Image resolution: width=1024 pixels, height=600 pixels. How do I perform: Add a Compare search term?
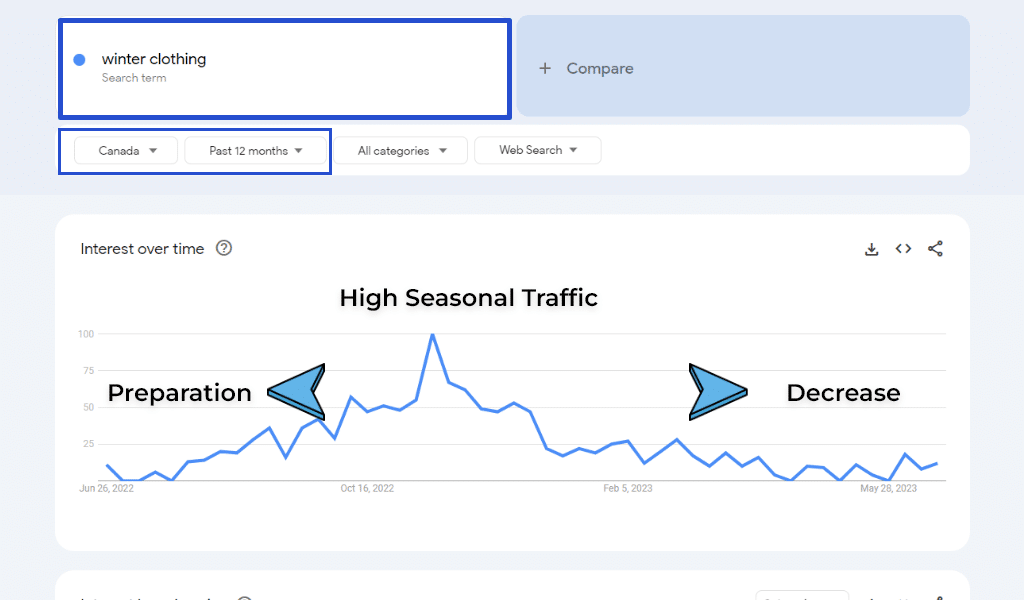[x=743, y=67]
